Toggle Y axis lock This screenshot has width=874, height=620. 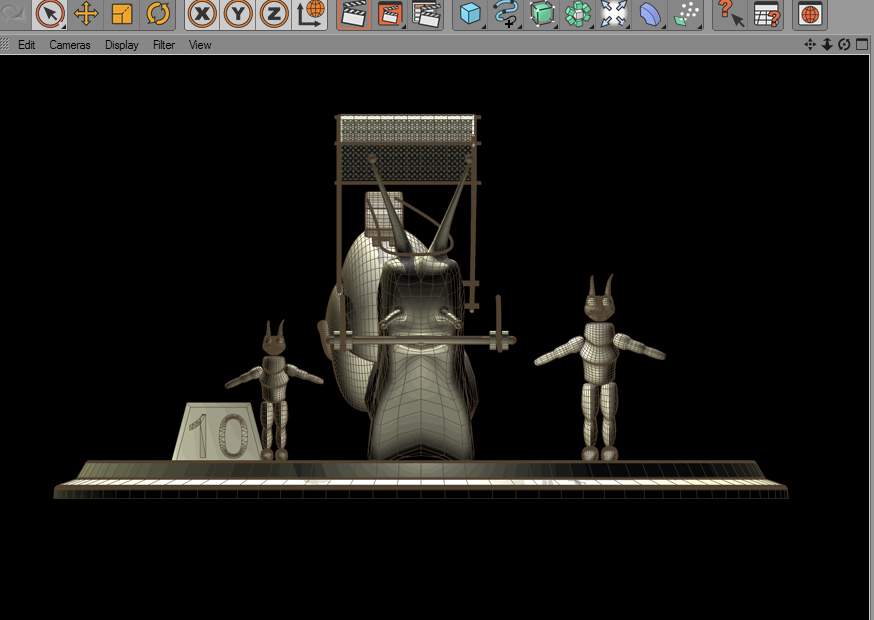click(238, 14)
